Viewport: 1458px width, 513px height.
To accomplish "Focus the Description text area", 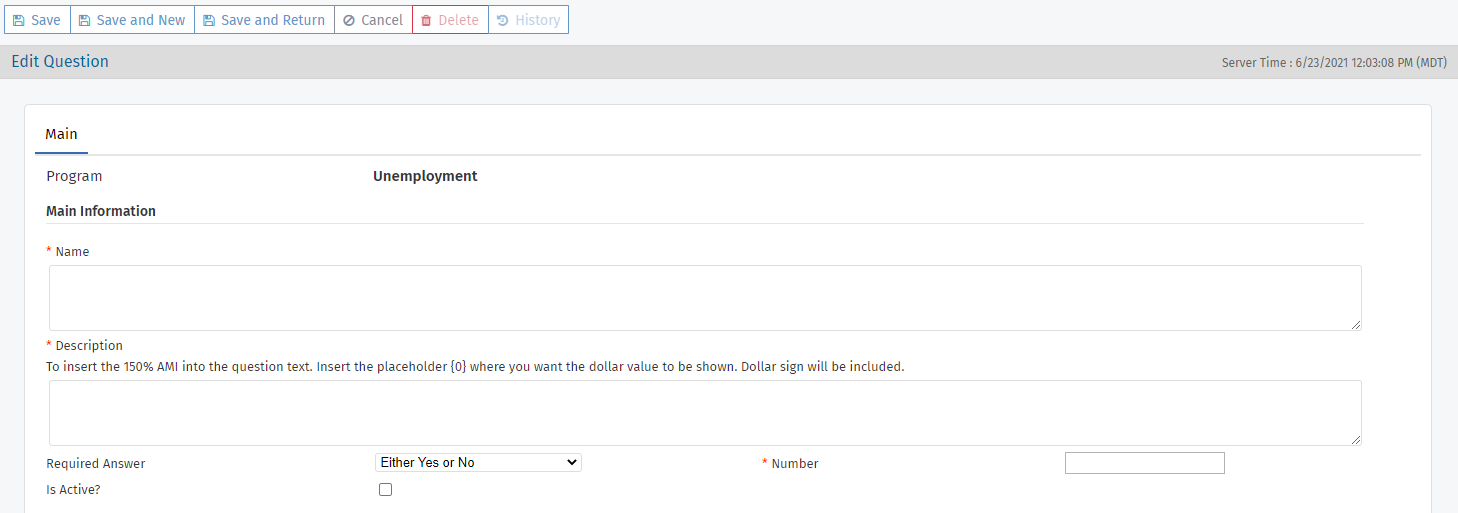I will [704, 413].
